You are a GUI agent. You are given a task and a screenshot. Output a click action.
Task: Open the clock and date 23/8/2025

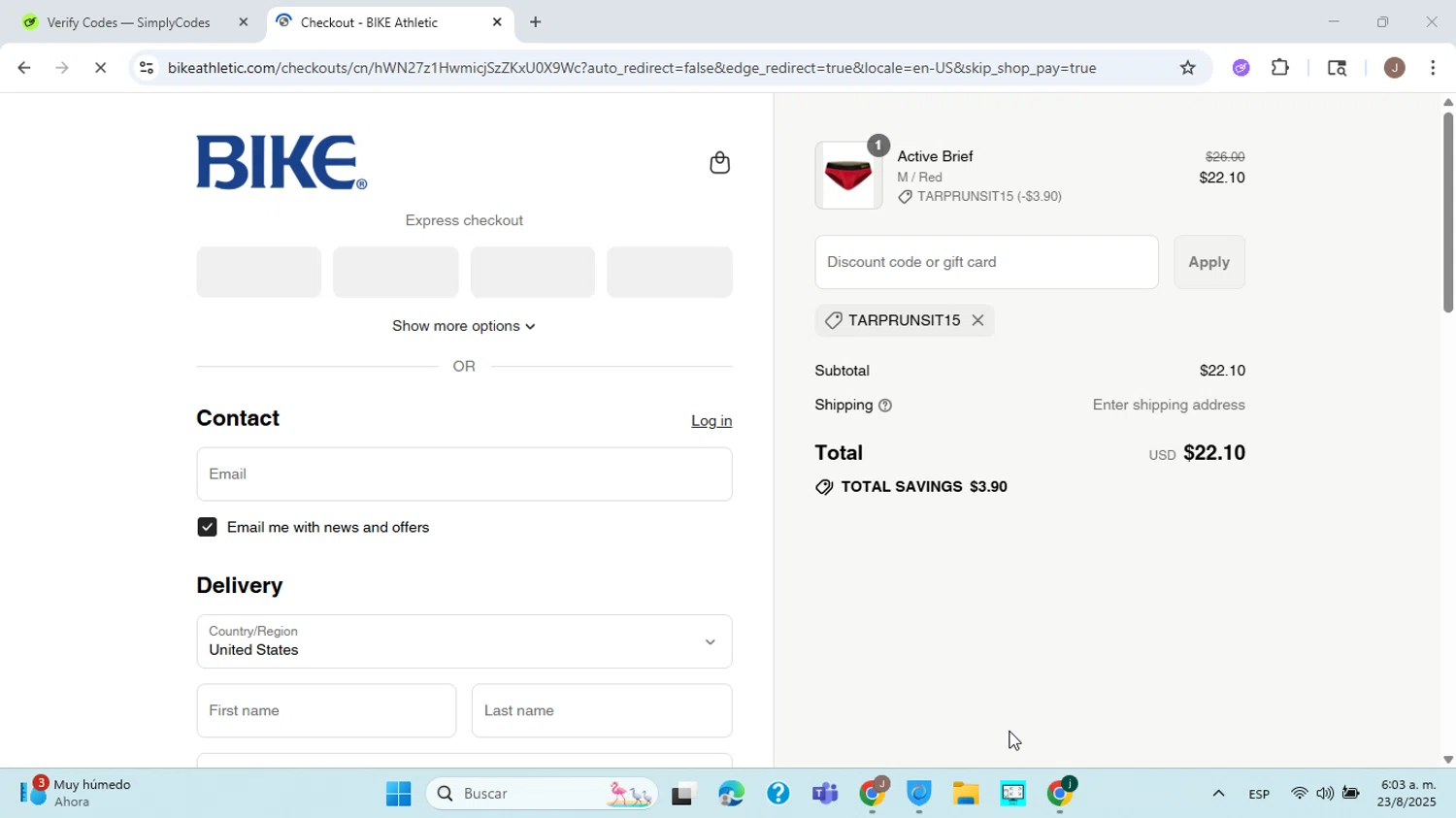pyautogui.click(x=1407, y=793)
